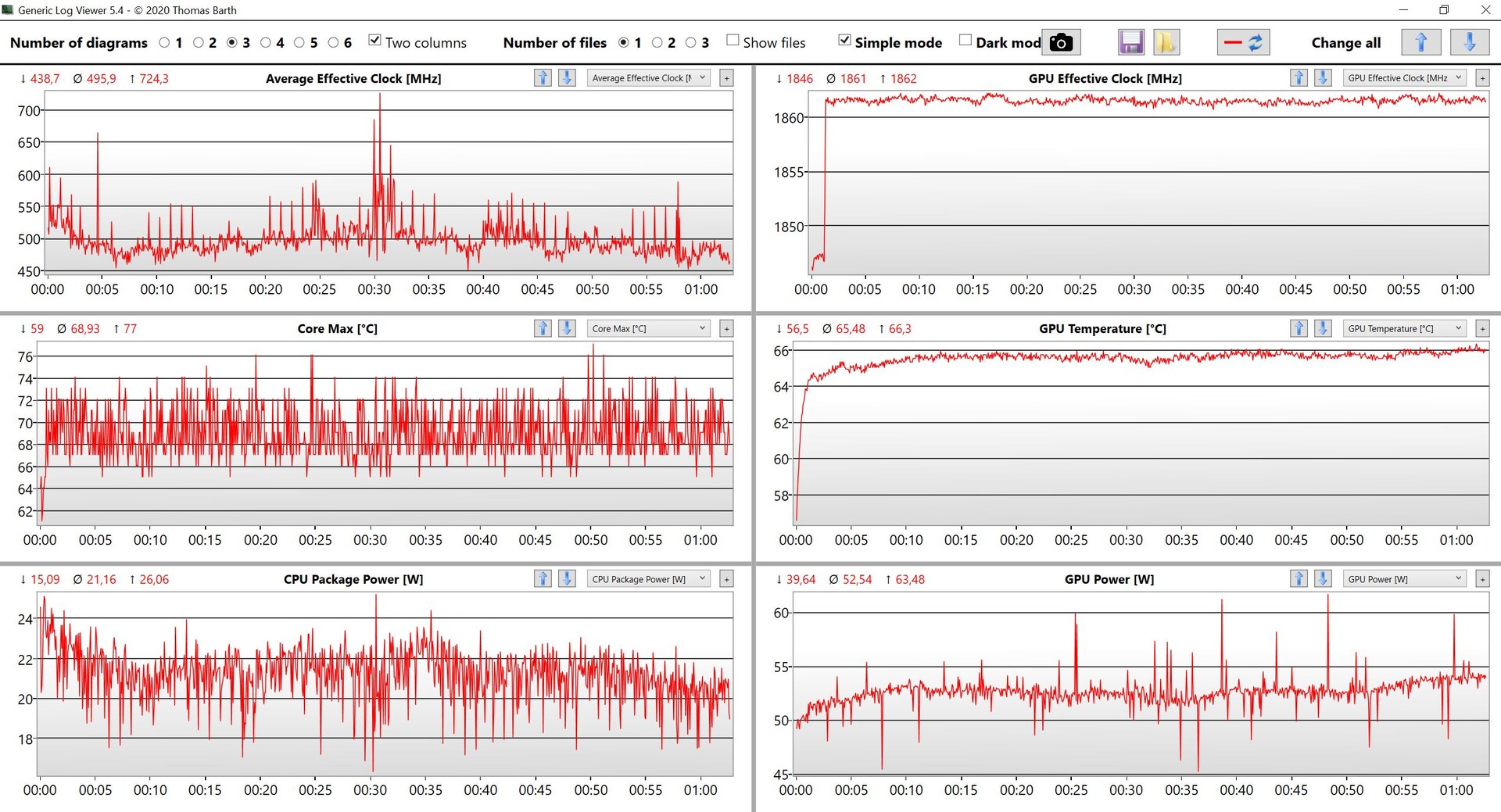Enable the Show files checkbox
Viewport: 1501px width, 812px height.
[x=733, y=41]
